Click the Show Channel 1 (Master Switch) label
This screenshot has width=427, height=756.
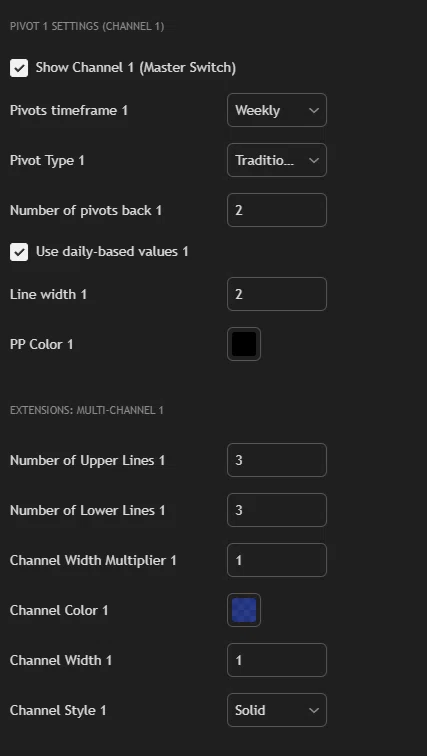click(135, 68)
